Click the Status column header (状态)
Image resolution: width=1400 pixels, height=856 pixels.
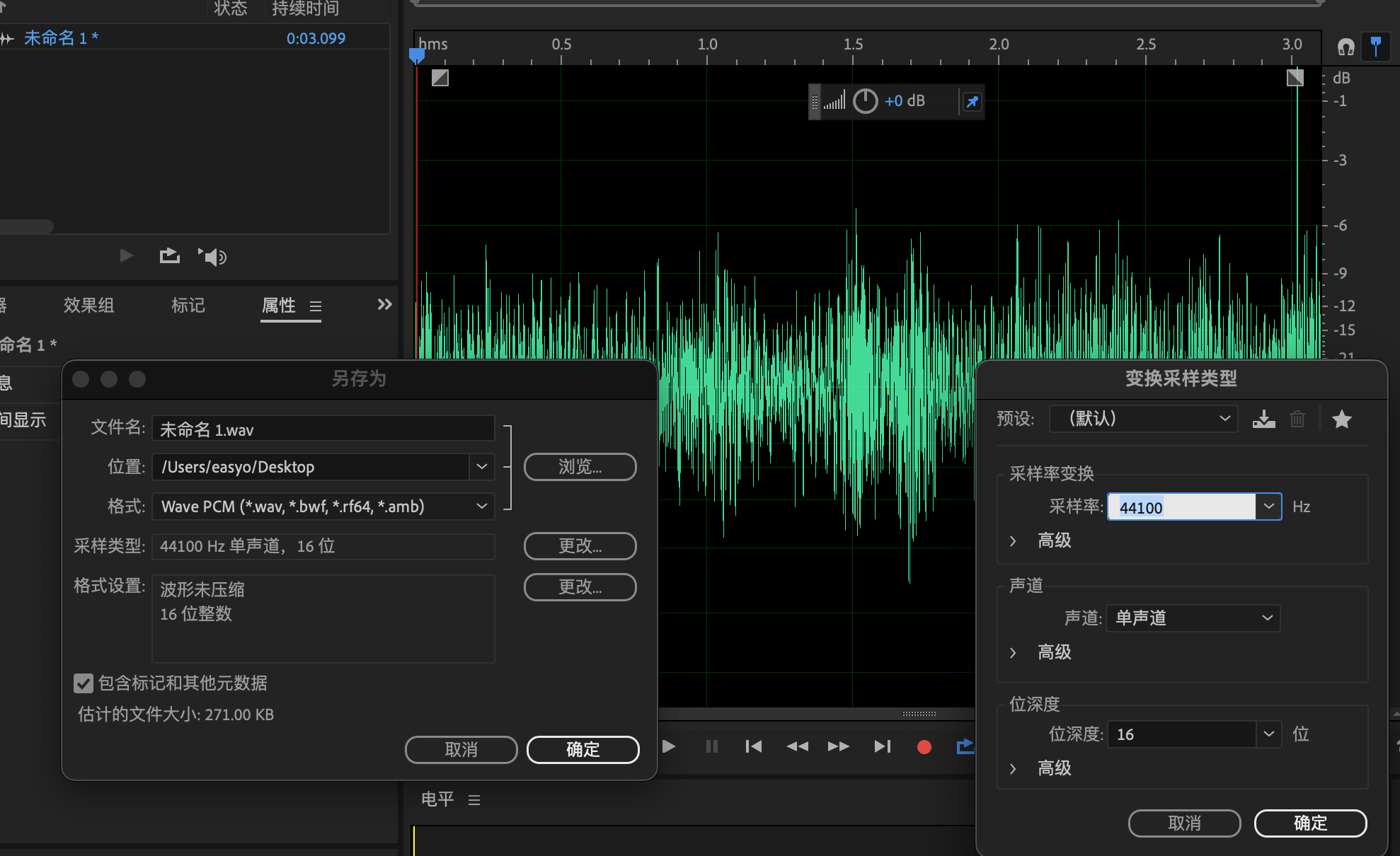pos(230,8)
